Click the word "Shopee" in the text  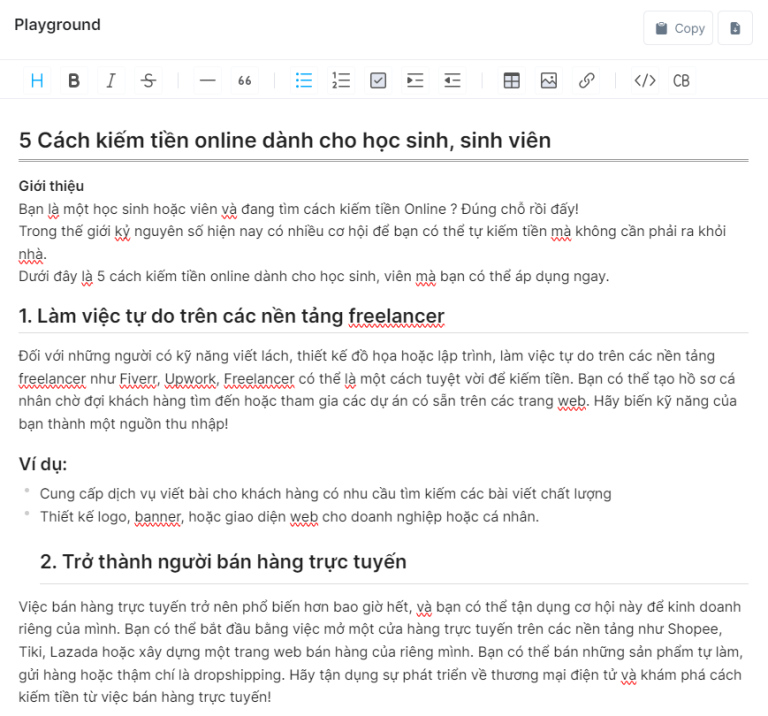click(x=693, y=629)
